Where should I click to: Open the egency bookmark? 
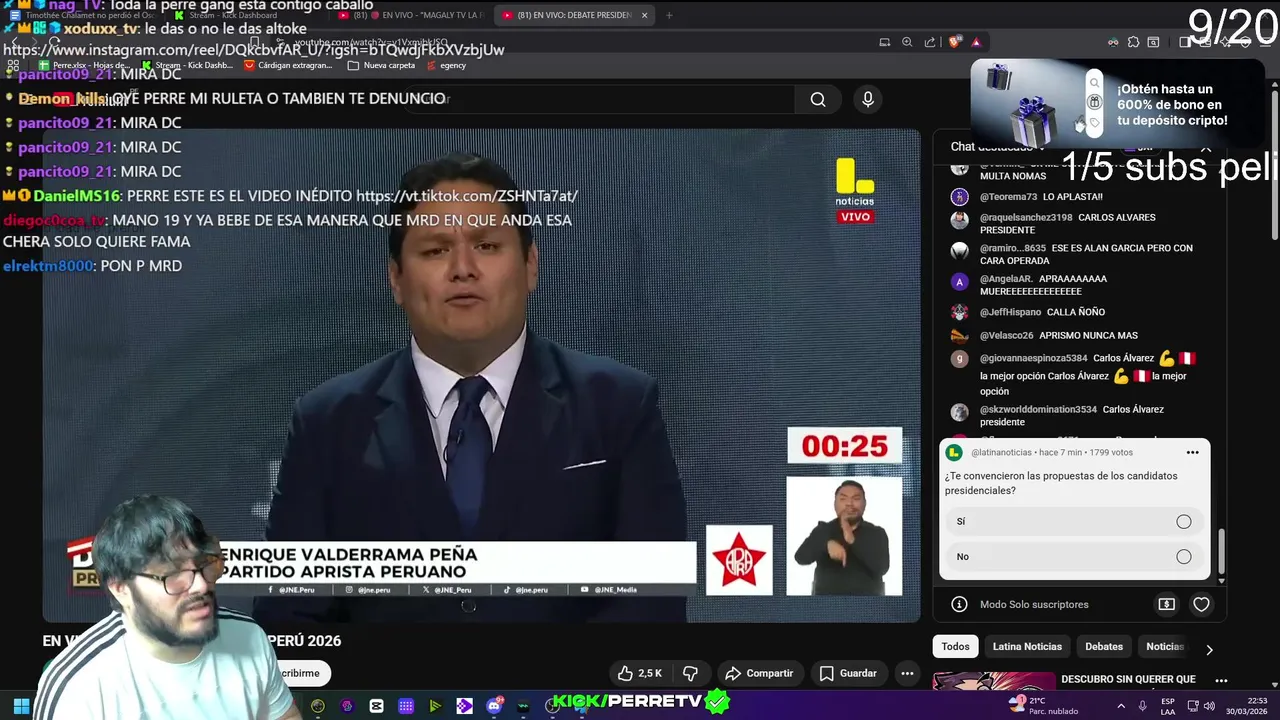pyautogui.click(x=446, y=65)
